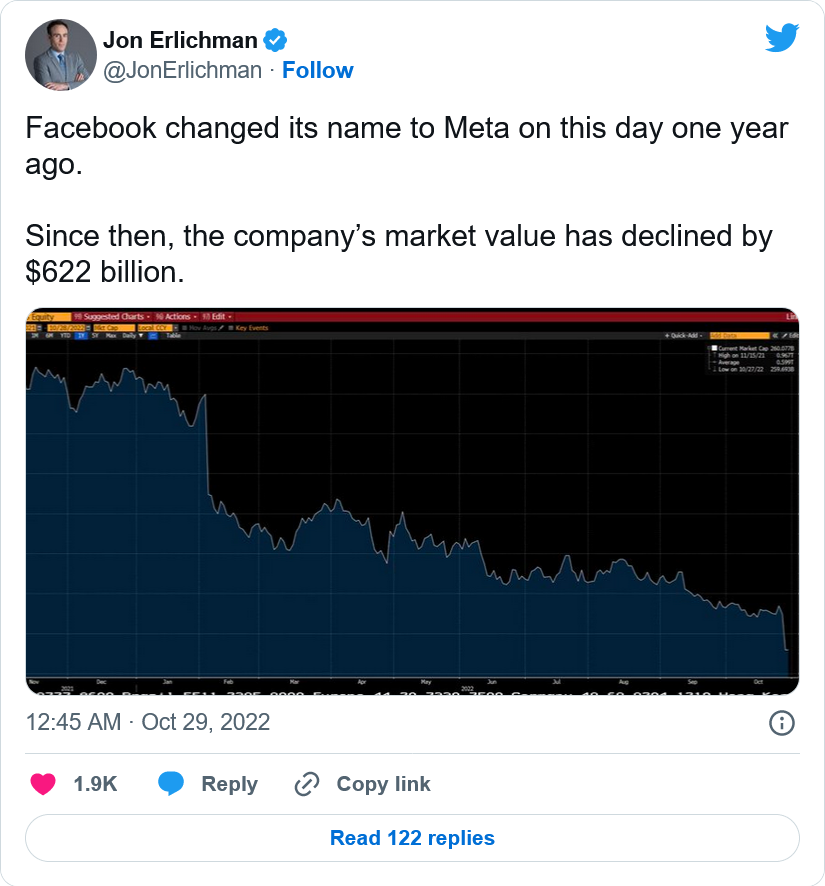Expand the Suggested Charts dropdown
This screenshot has height=886, width=825.
click(x=112, y=316)
